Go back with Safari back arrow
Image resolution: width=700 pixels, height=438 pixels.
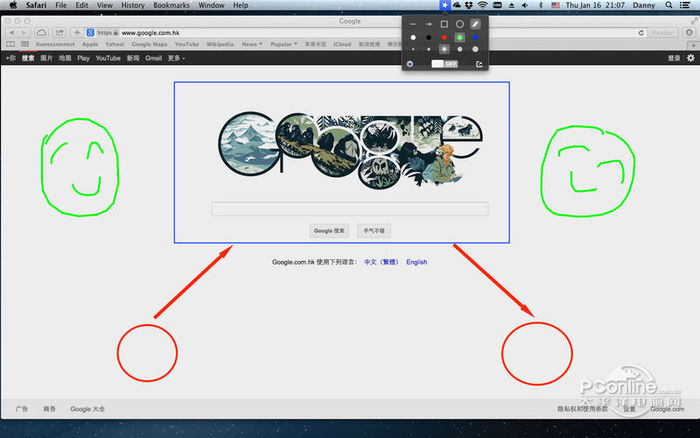coord(12,33)
